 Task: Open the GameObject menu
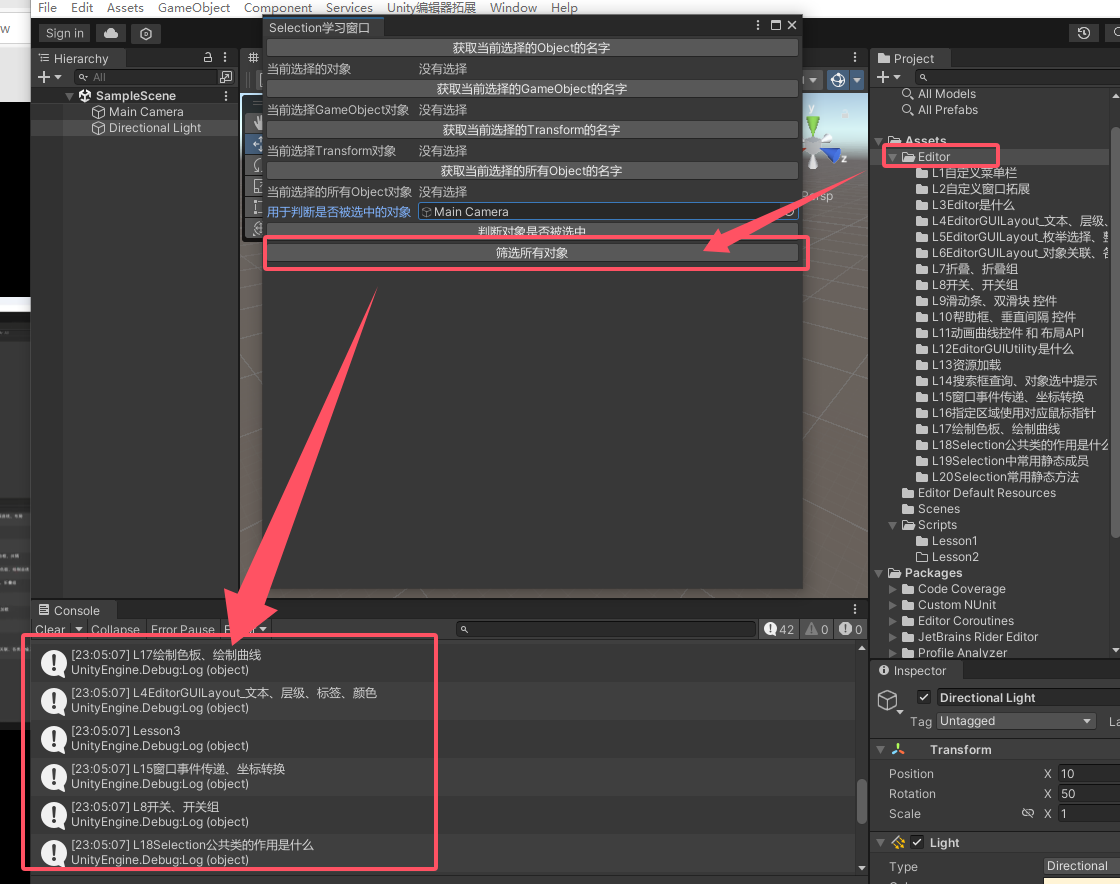pyautogui.click(x=194, y=8)
